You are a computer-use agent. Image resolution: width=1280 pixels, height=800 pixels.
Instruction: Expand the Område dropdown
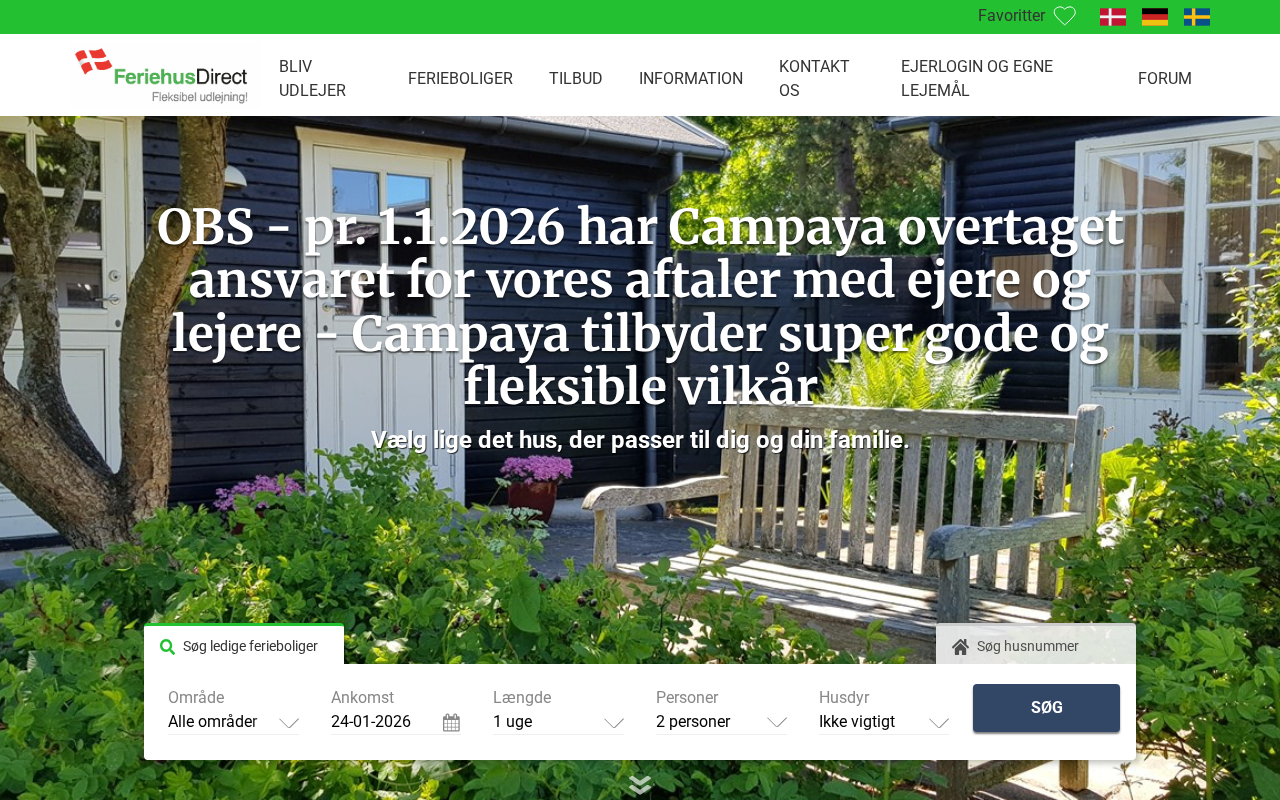click(233, 722)
